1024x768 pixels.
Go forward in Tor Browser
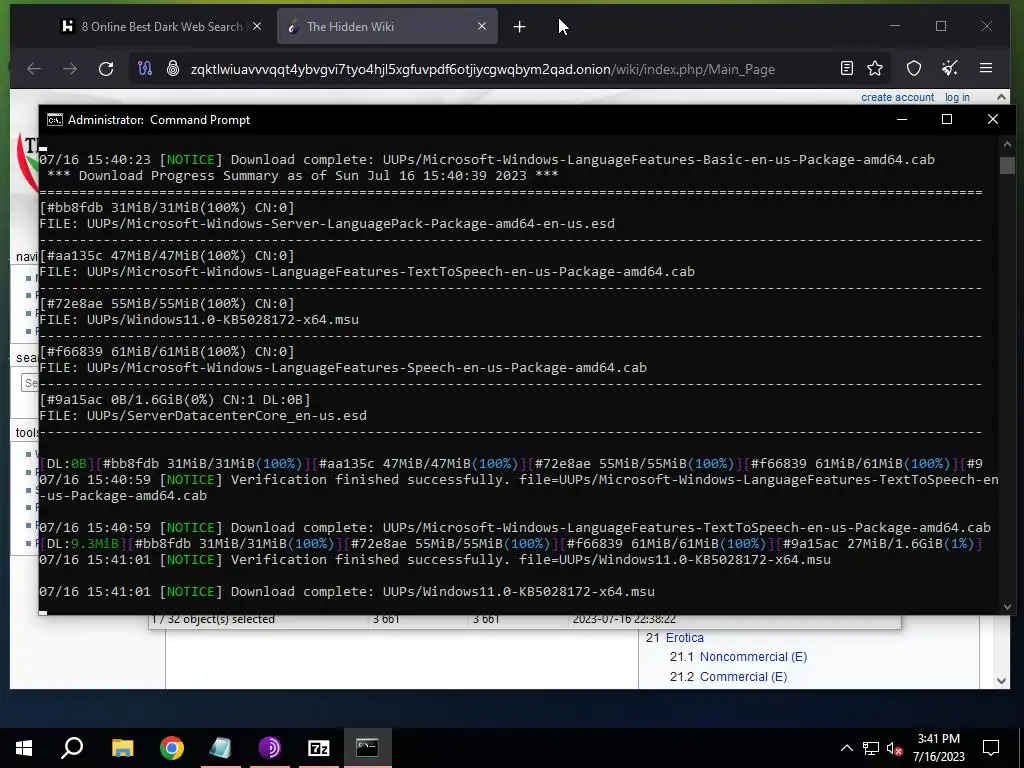[x=70, y=69]
